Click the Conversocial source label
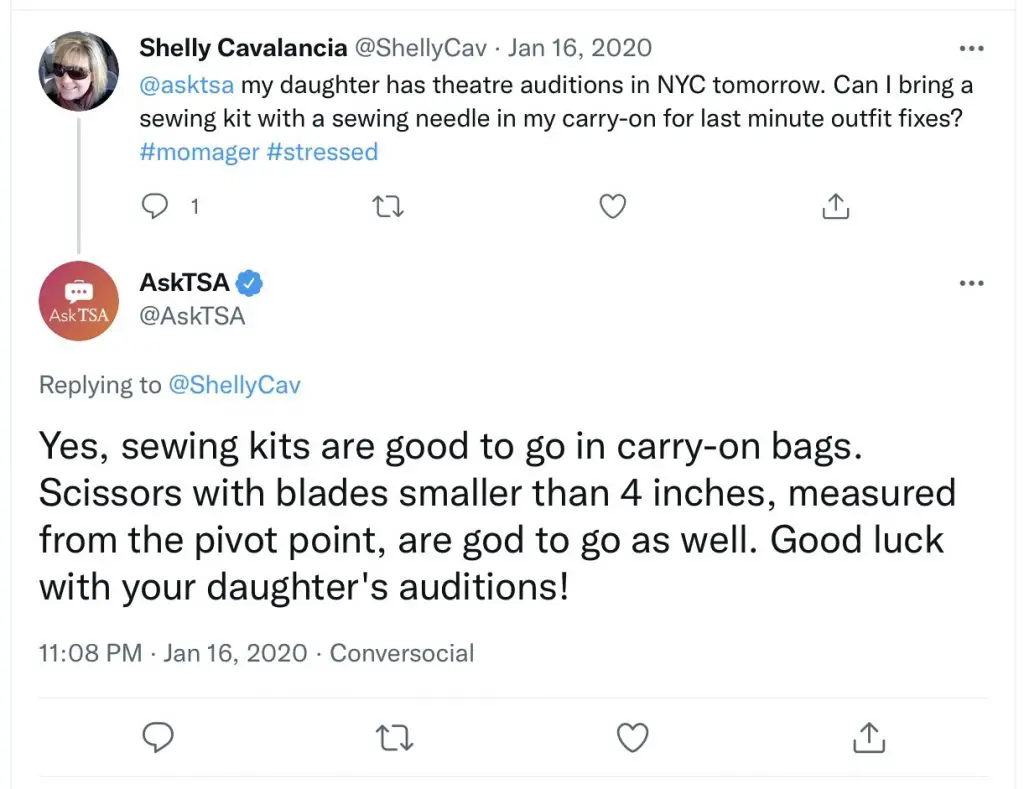Screen dimensions: 1024x789 point(402,653)
